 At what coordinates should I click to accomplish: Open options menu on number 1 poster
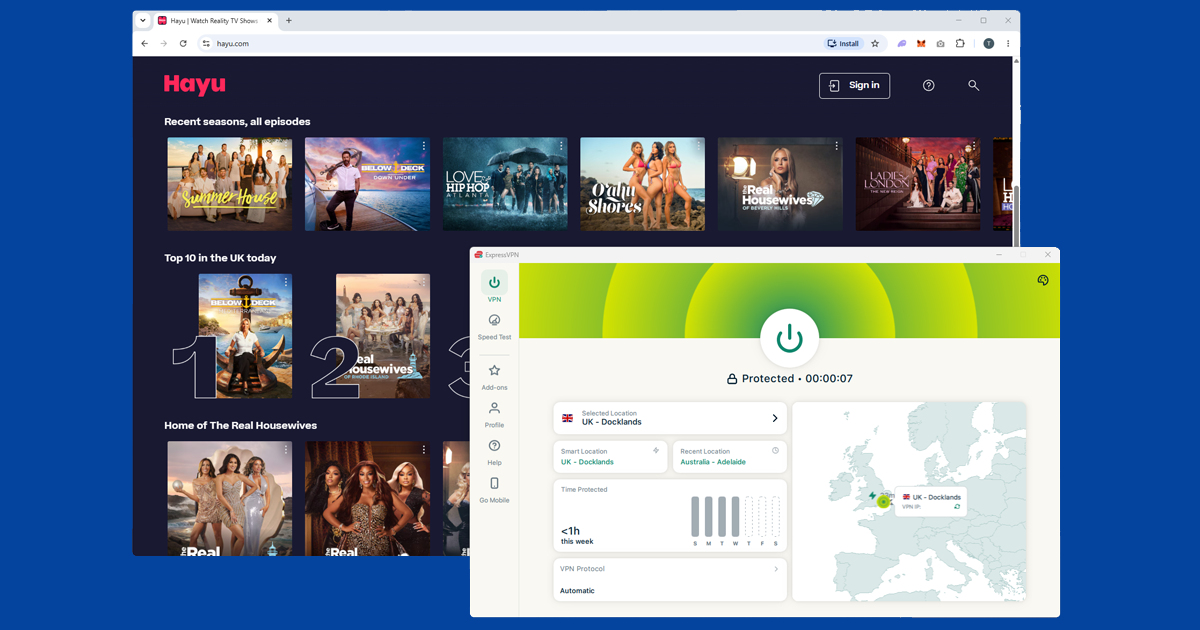click(x=286, y=283)
